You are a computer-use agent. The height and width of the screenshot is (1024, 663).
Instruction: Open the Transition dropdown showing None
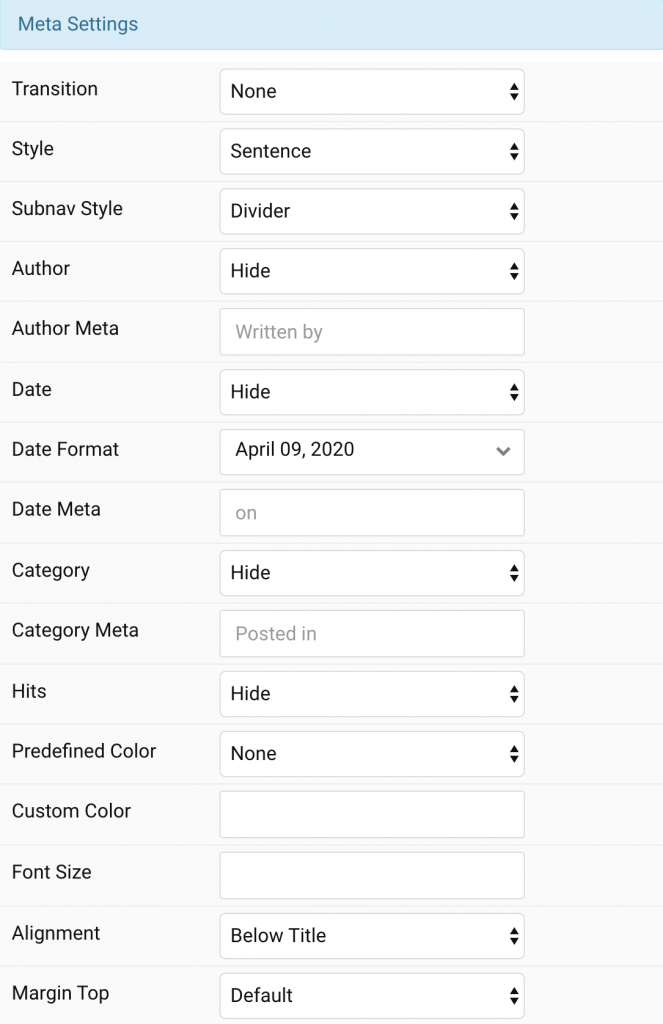point(370,91)
